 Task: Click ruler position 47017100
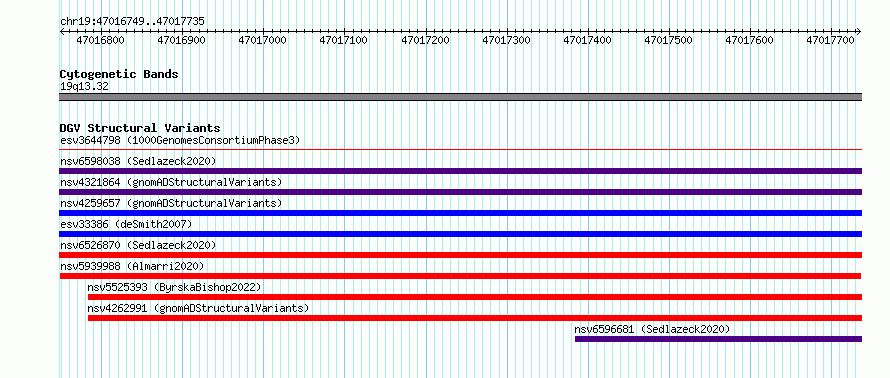coord(344,40)
